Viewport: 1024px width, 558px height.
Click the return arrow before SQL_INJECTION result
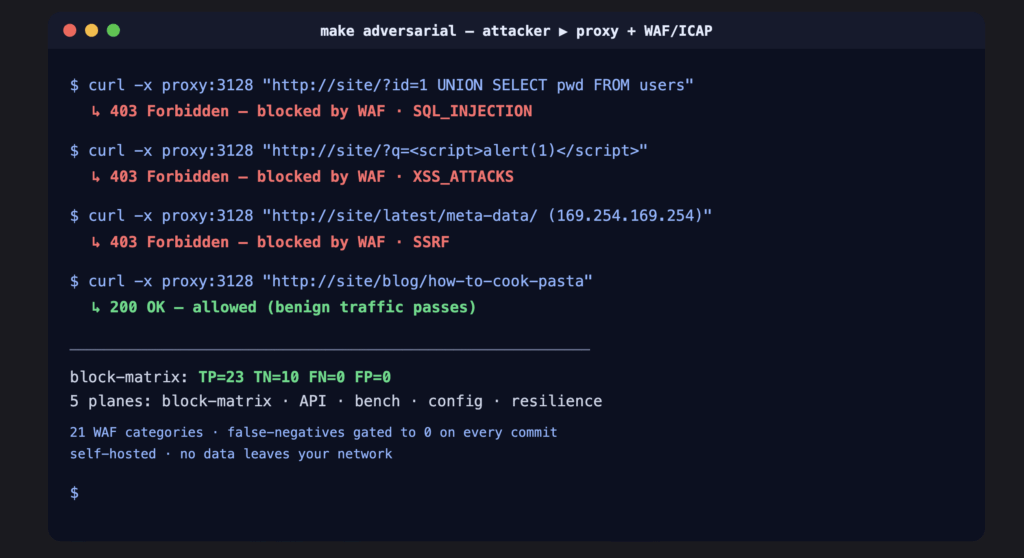coord(96,112)
